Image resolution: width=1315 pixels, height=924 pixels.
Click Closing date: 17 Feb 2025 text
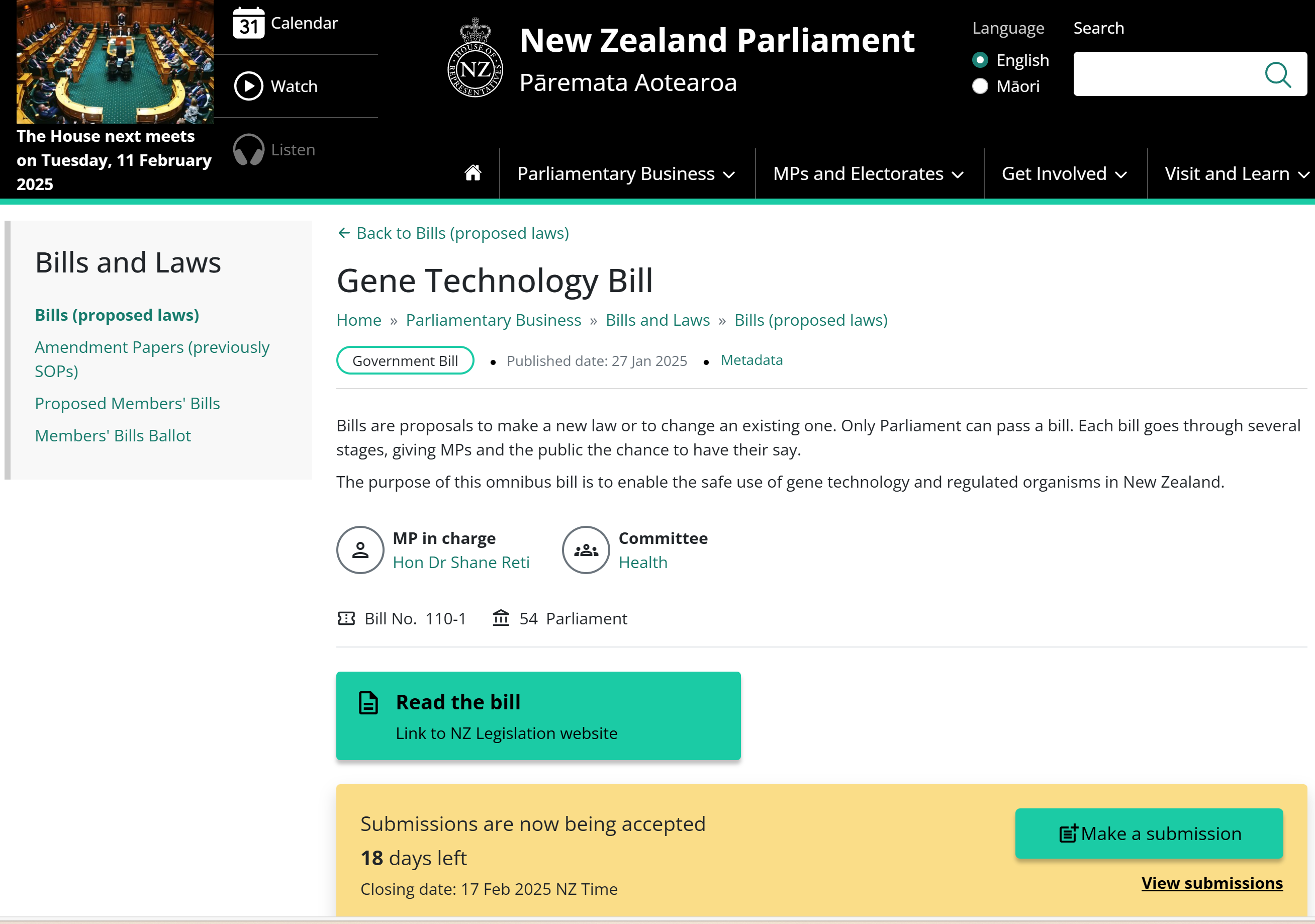tap(489, 889)
